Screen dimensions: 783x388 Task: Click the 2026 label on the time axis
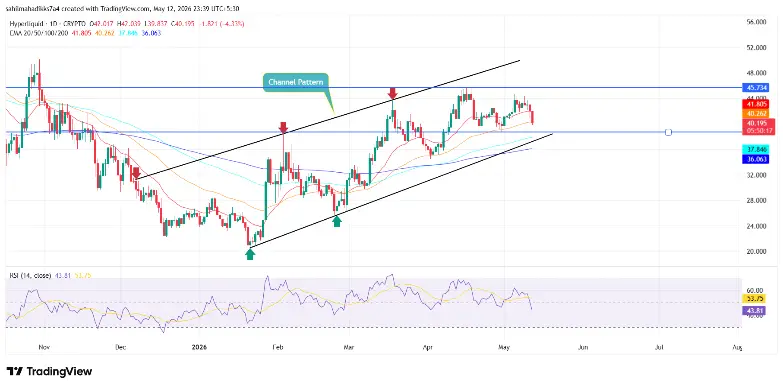[x=199, y=347]
